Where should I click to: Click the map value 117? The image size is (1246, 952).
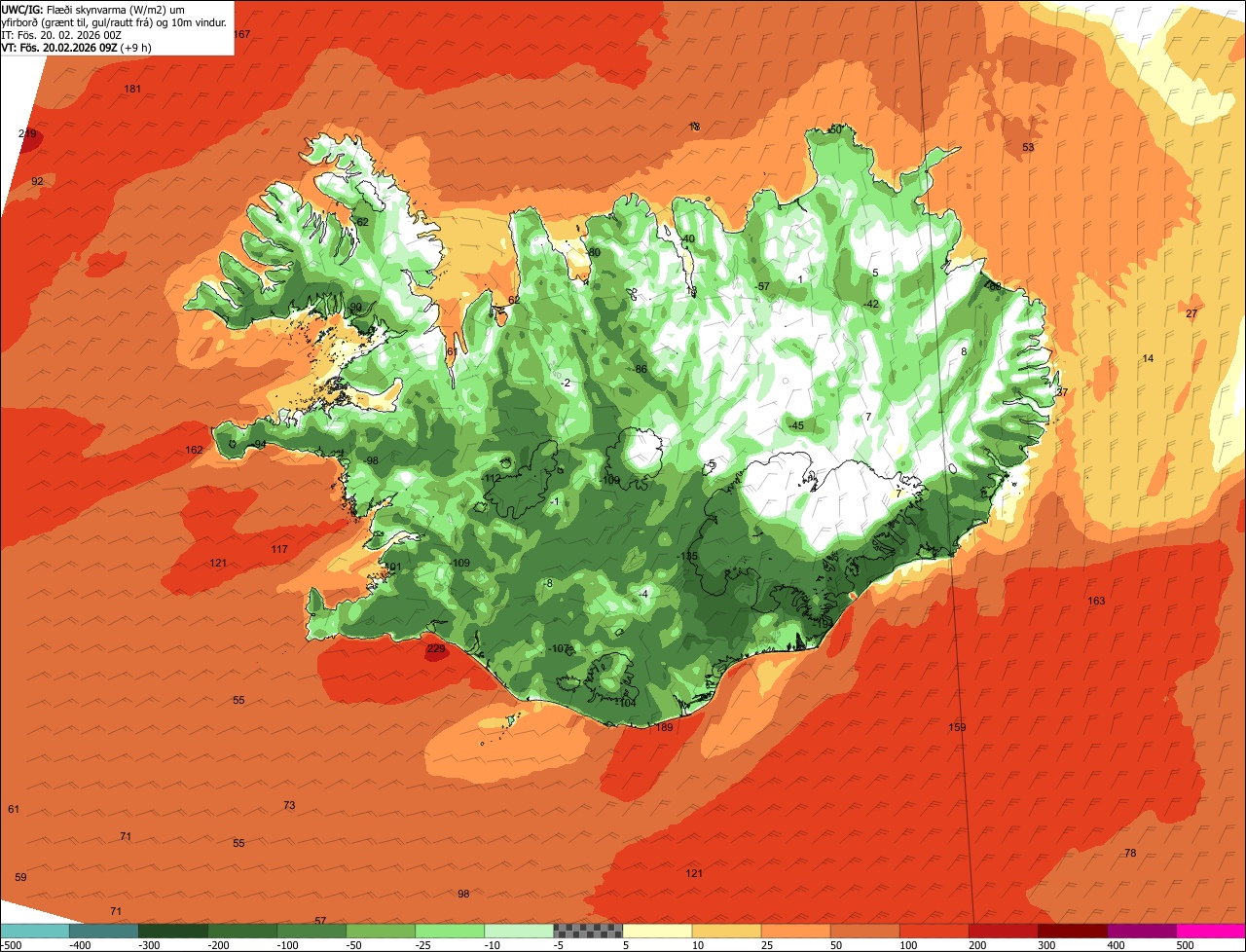coord(279,550)
